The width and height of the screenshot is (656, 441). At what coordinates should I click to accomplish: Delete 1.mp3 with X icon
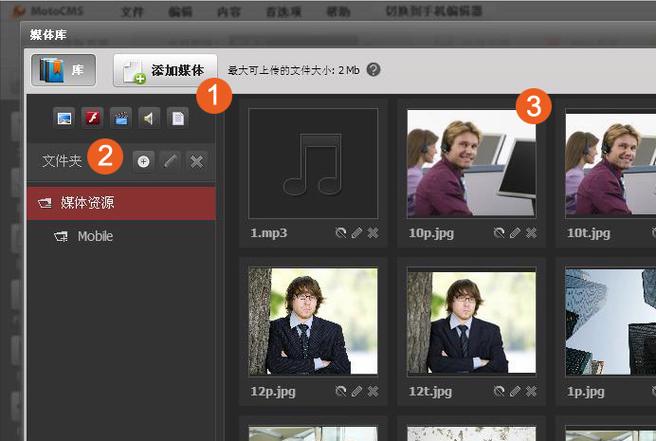[x=373, y=233]
